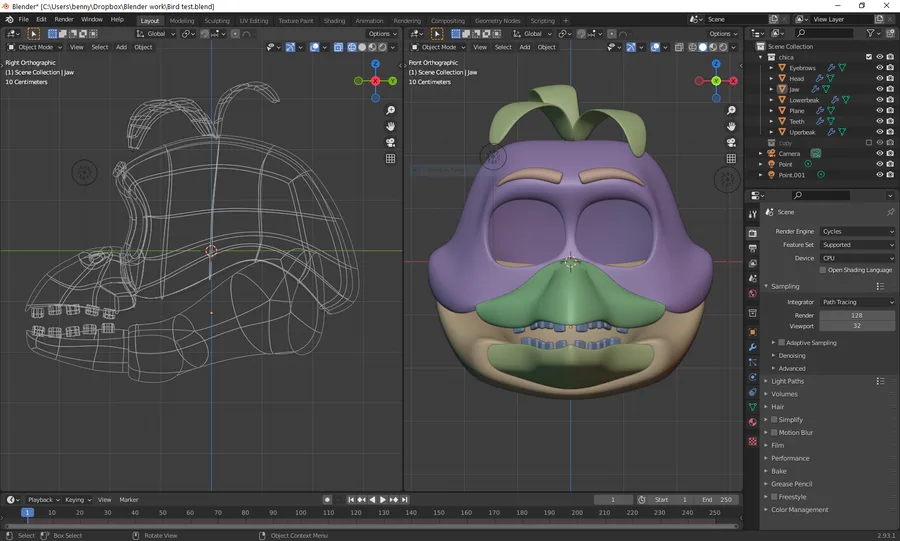Switch to the Sculpting workspace tab
Image resolution: width=900 pixels, height=541 pixels.
click(x=216, y=20)
